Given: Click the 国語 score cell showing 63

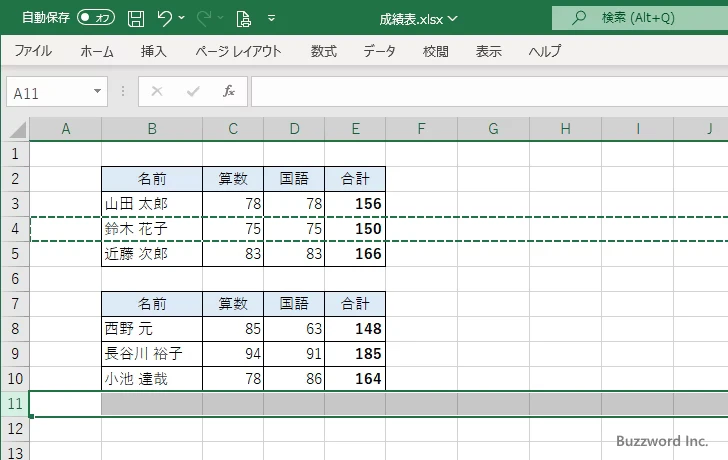Looking at the screenshot, I should [294, 329].
